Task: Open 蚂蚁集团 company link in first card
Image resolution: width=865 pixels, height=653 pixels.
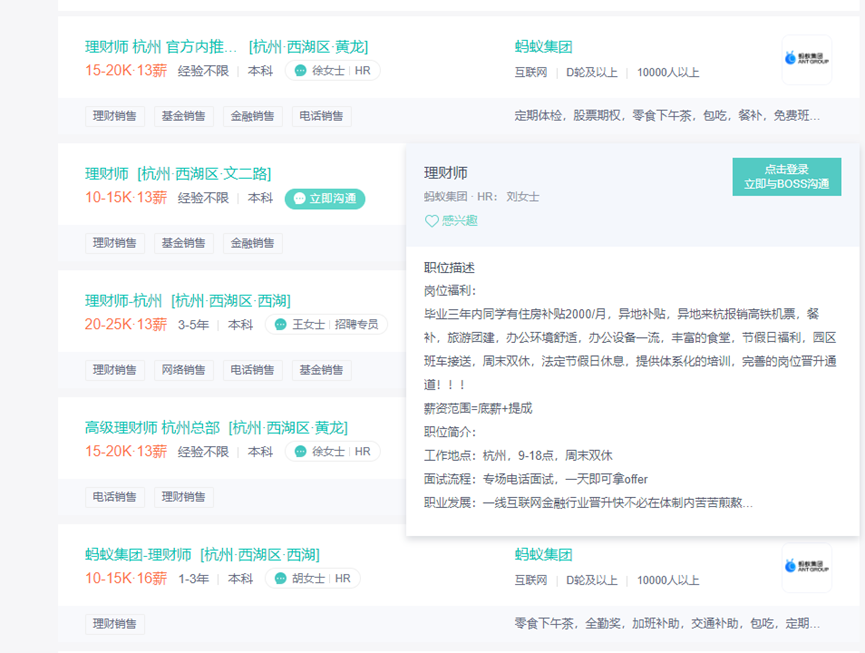Action: (x=543, y=47)
